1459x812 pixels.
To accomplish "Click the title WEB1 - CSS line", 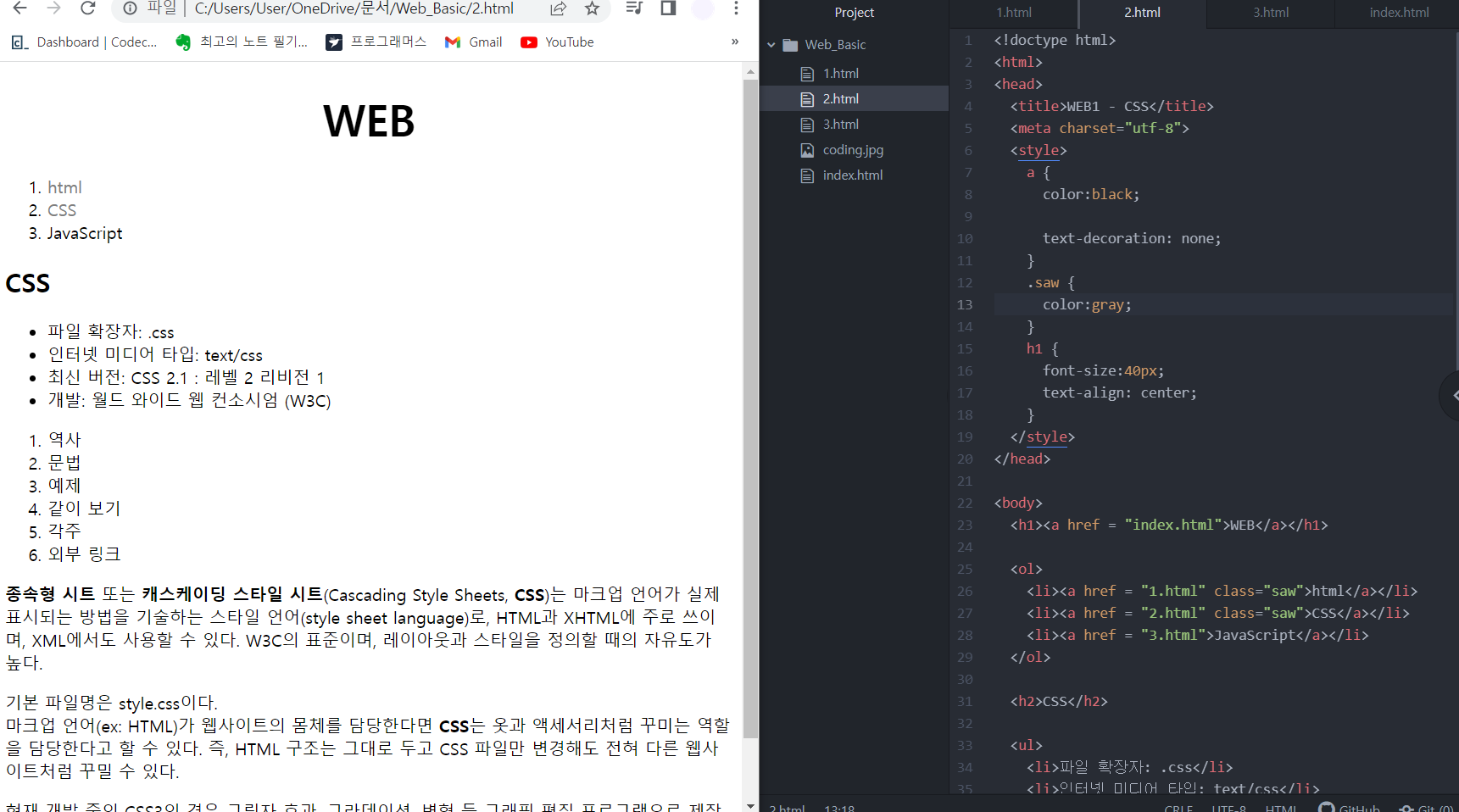I will point(1111,107).
